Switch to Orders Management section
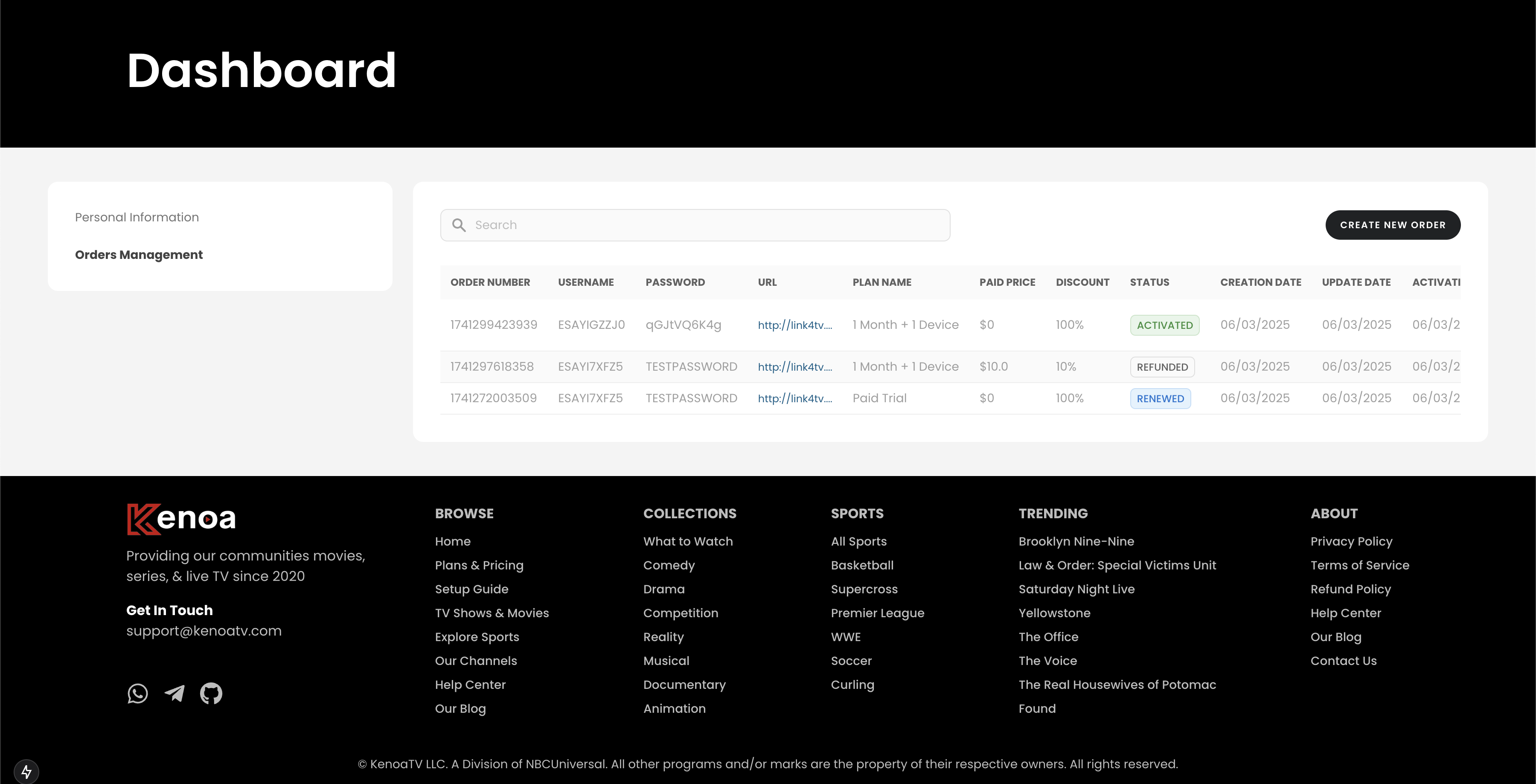The image size is (1536, 784). (139, 255)
